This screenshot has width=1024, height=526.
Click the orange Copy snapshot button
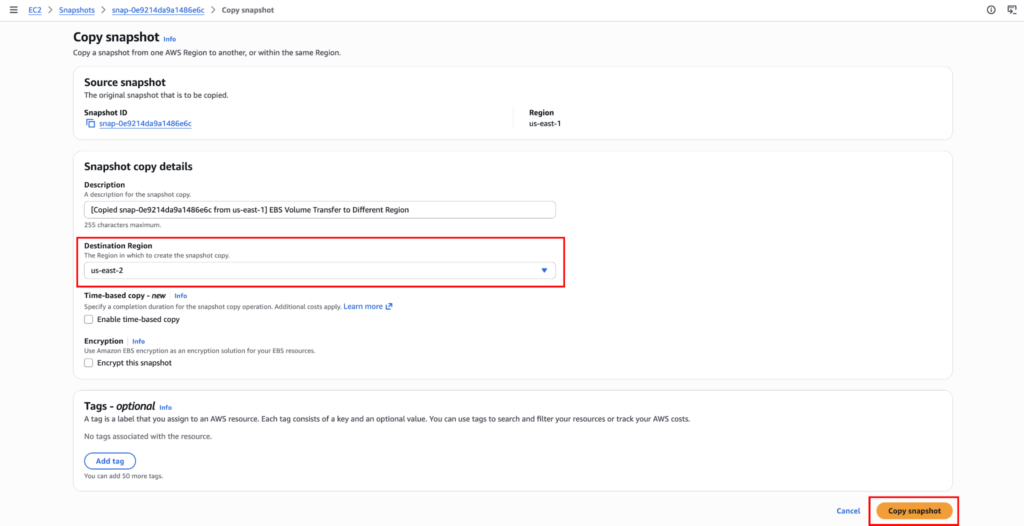point(914,511)
